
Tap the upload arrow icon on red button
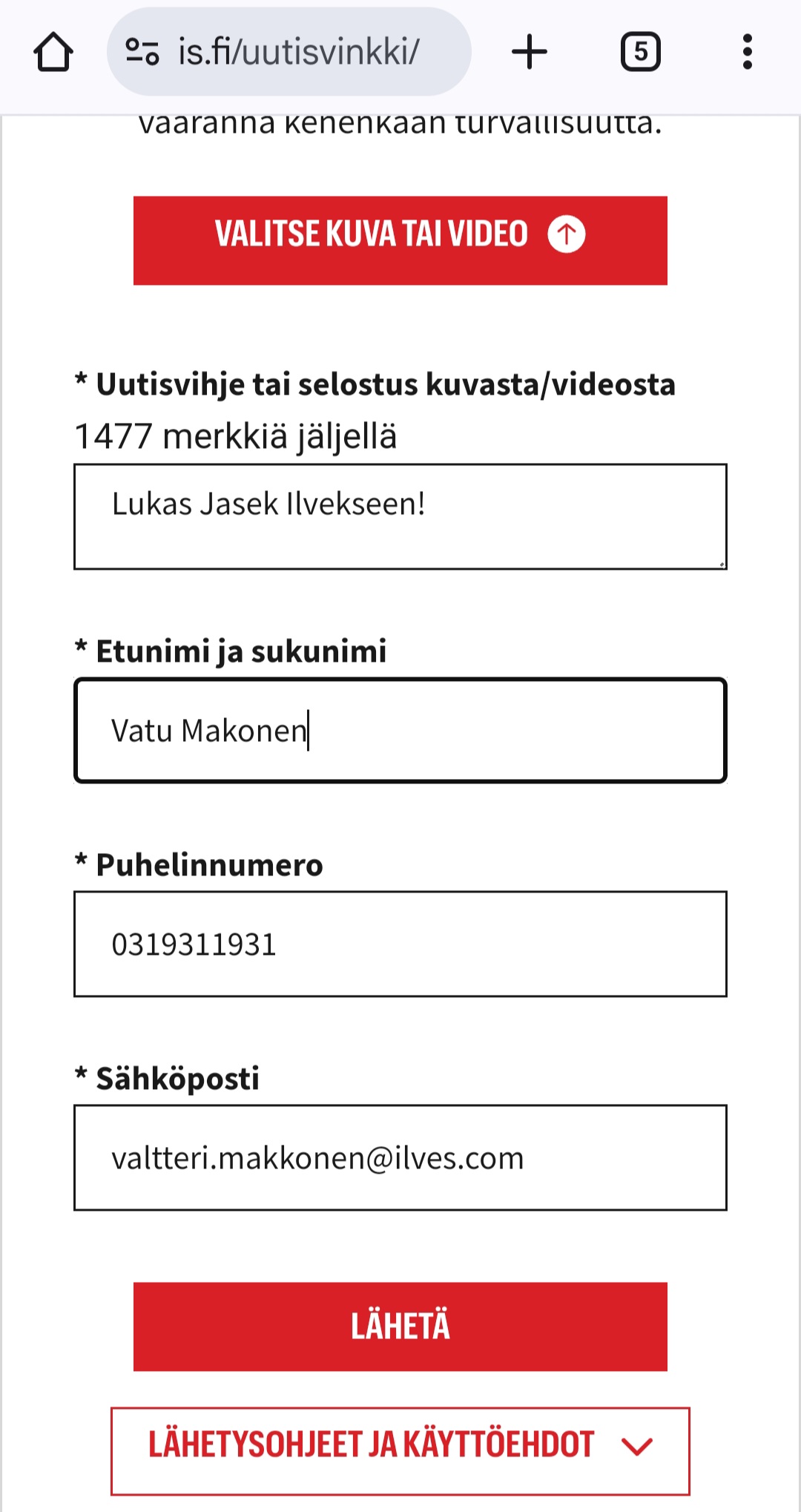567,234
